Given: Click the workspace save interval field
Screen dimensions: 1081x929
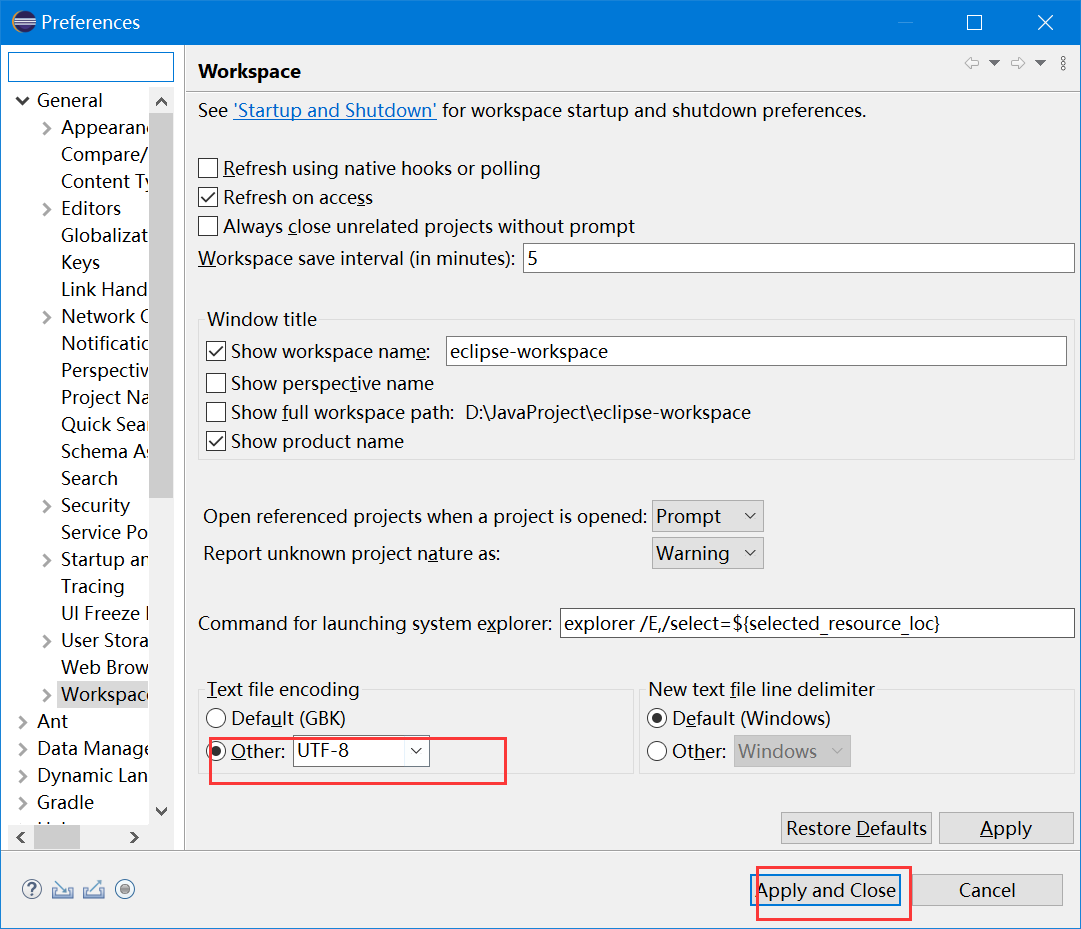Looking at the screenshot, I should [x=798, y=258].
